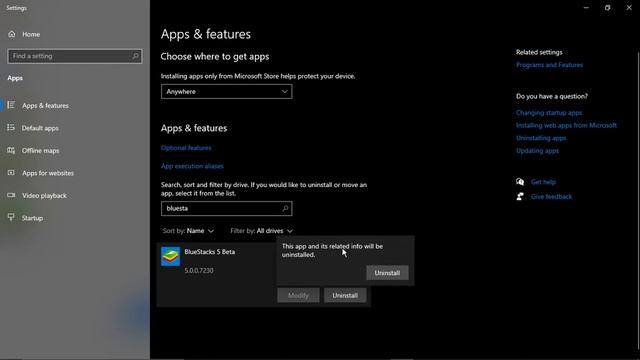Click the Uninstall button beside Modify

point(345,295)
